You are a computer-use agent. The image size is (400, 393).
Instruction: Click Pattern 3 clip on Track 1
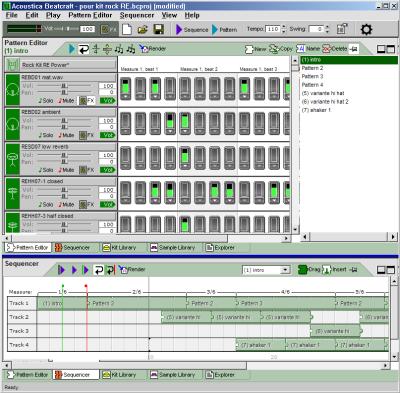coord(285,303)
